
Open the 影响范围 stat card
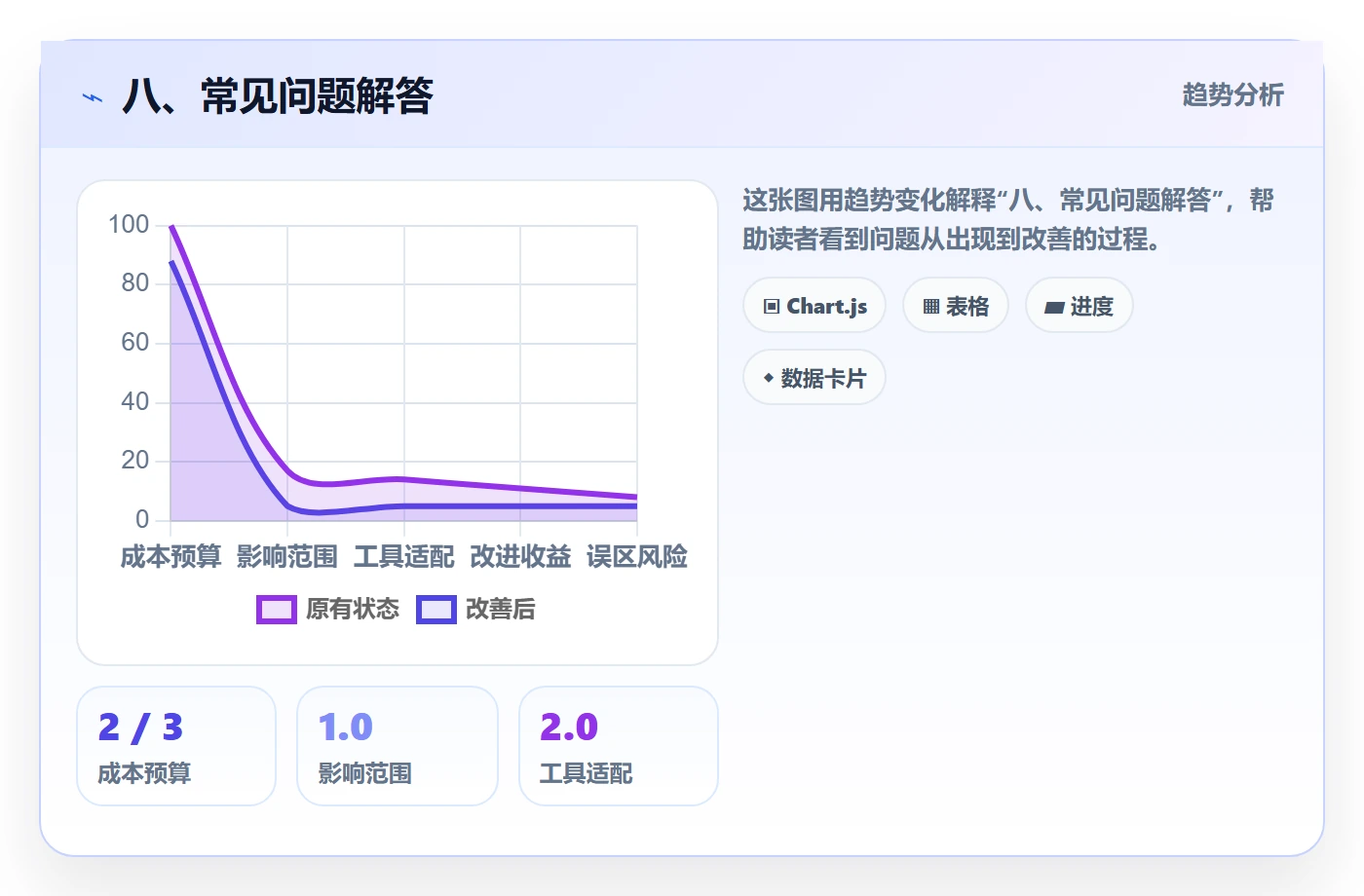coord(398,746)
